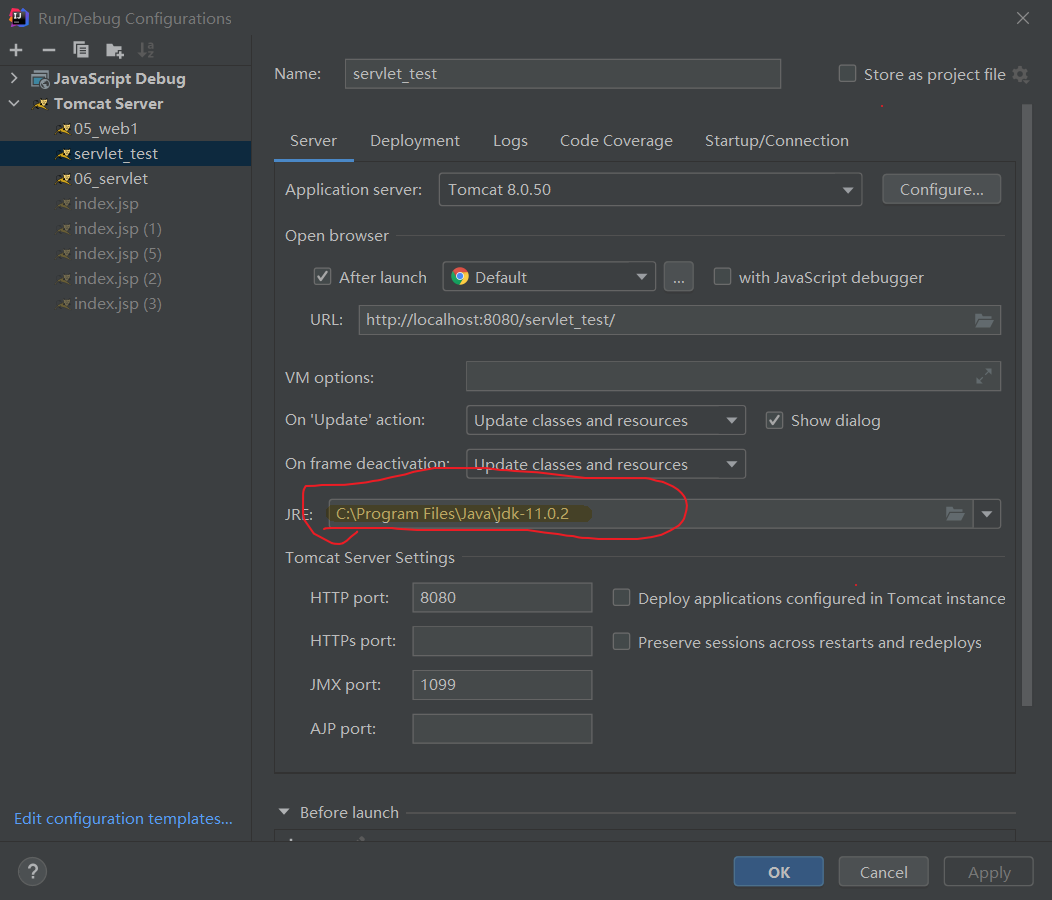
Task: Open the On 'Update' action dropdown
Action: point(606,420)
